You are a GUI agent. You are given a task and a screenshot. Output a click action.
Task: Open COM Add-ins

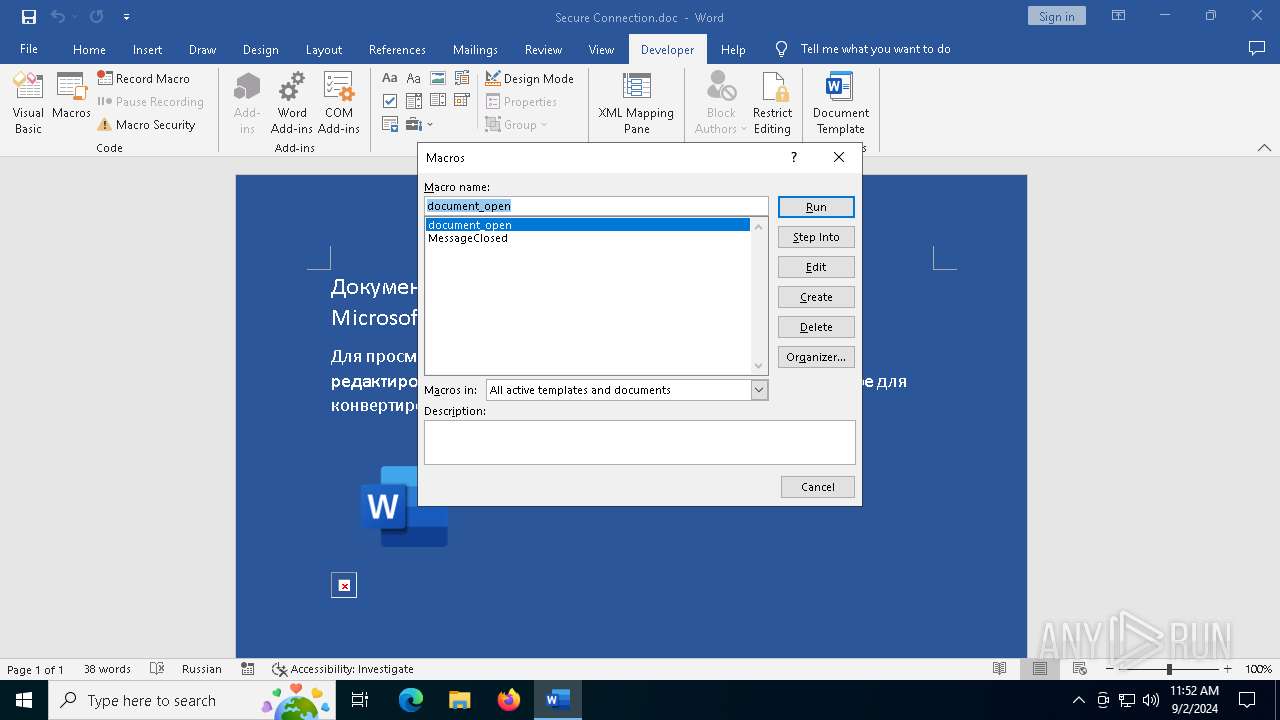339,103
